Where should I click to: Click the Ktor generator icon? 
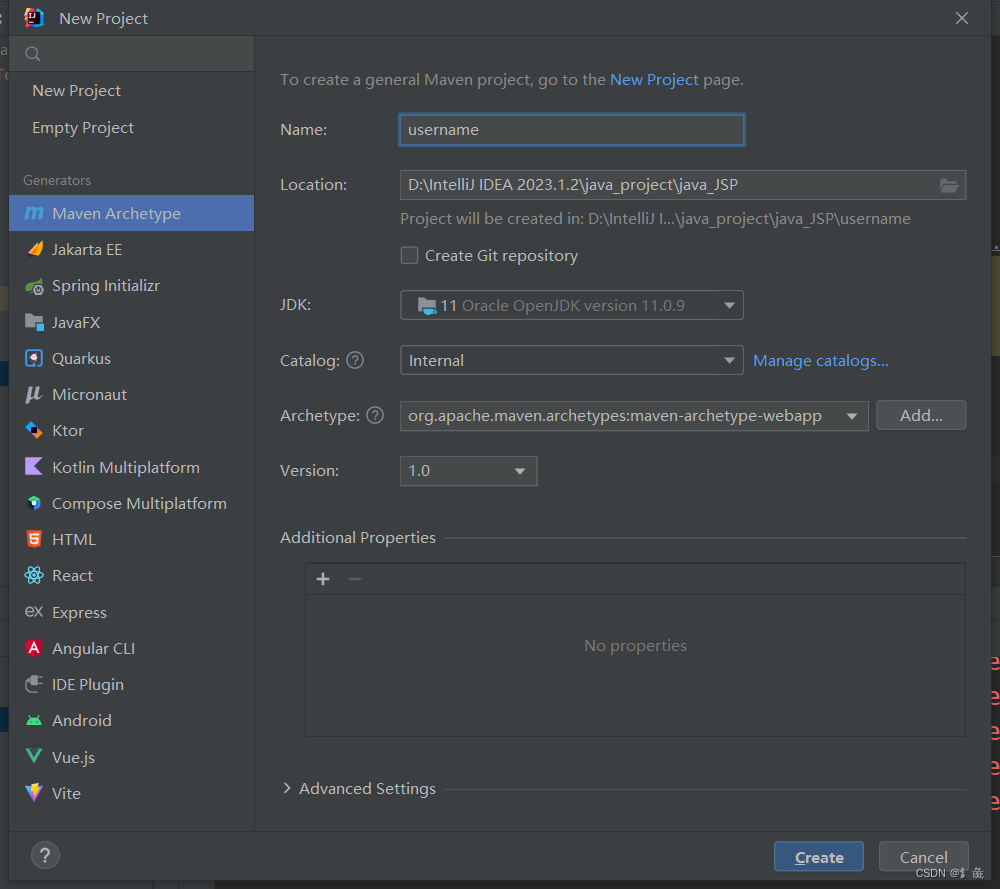click(34, 430)
